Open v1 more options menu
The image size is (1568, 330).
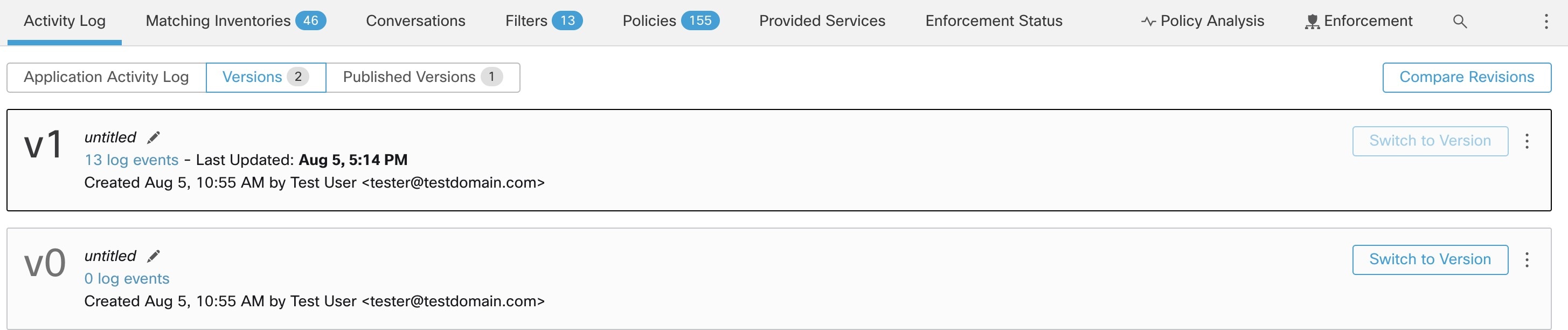pyautogui.click(x=1527, y=141)
